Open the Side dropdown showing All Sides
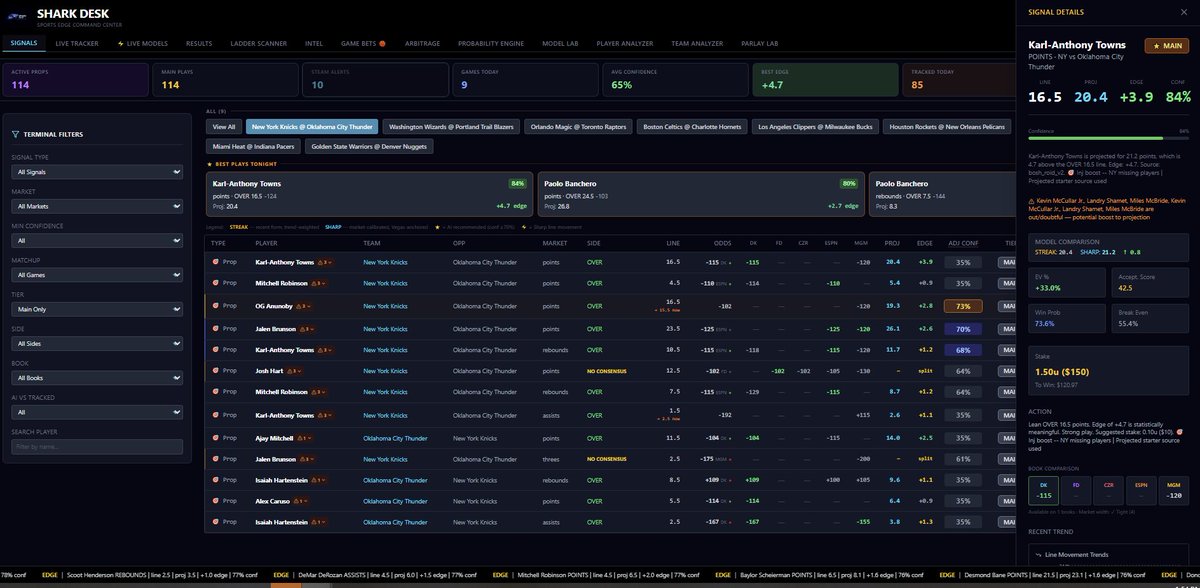 (x=97, y=342)
